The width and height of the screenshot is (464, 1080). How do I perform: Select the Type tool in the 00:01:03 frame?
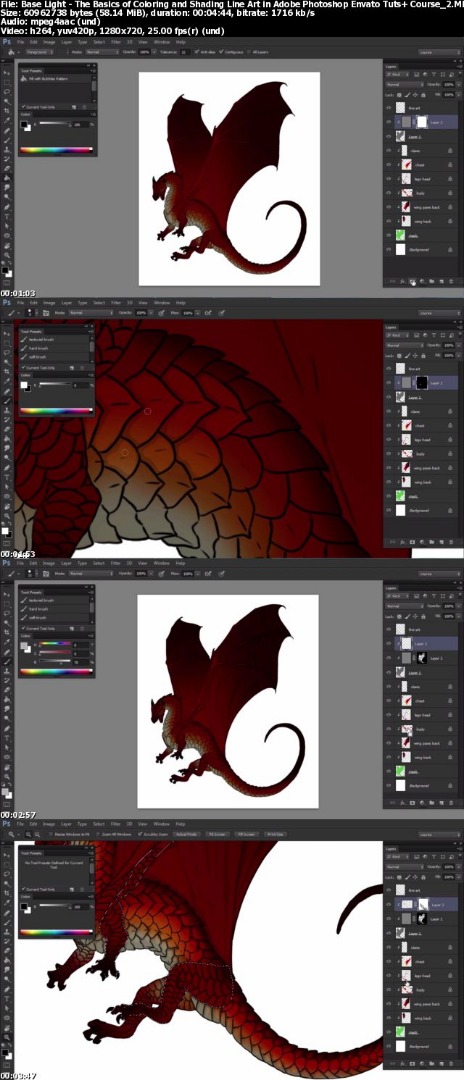click(7, 216)
